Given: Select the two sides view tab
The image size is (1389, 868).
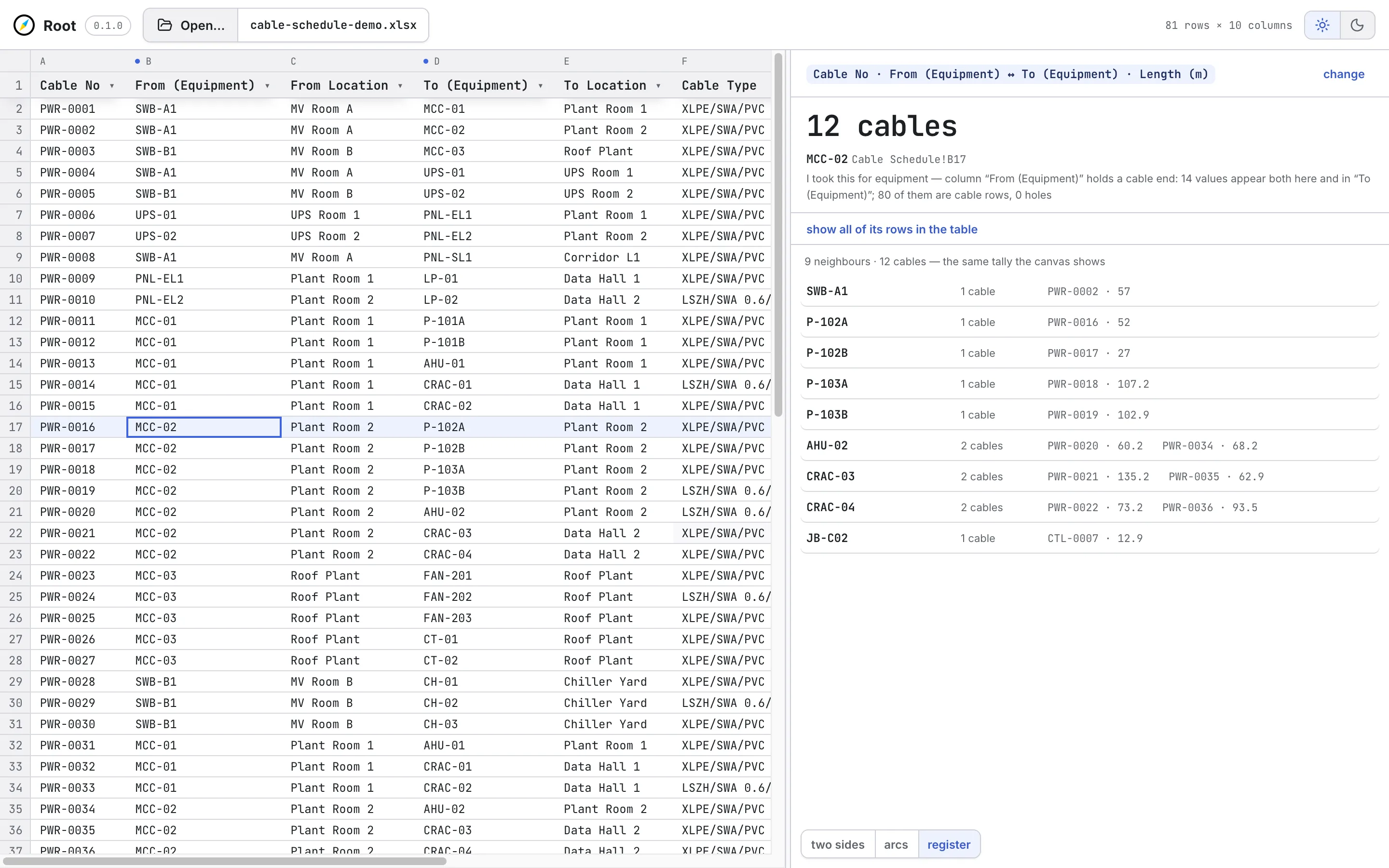Looking at the screenshot, I should (x=837, y=844).
